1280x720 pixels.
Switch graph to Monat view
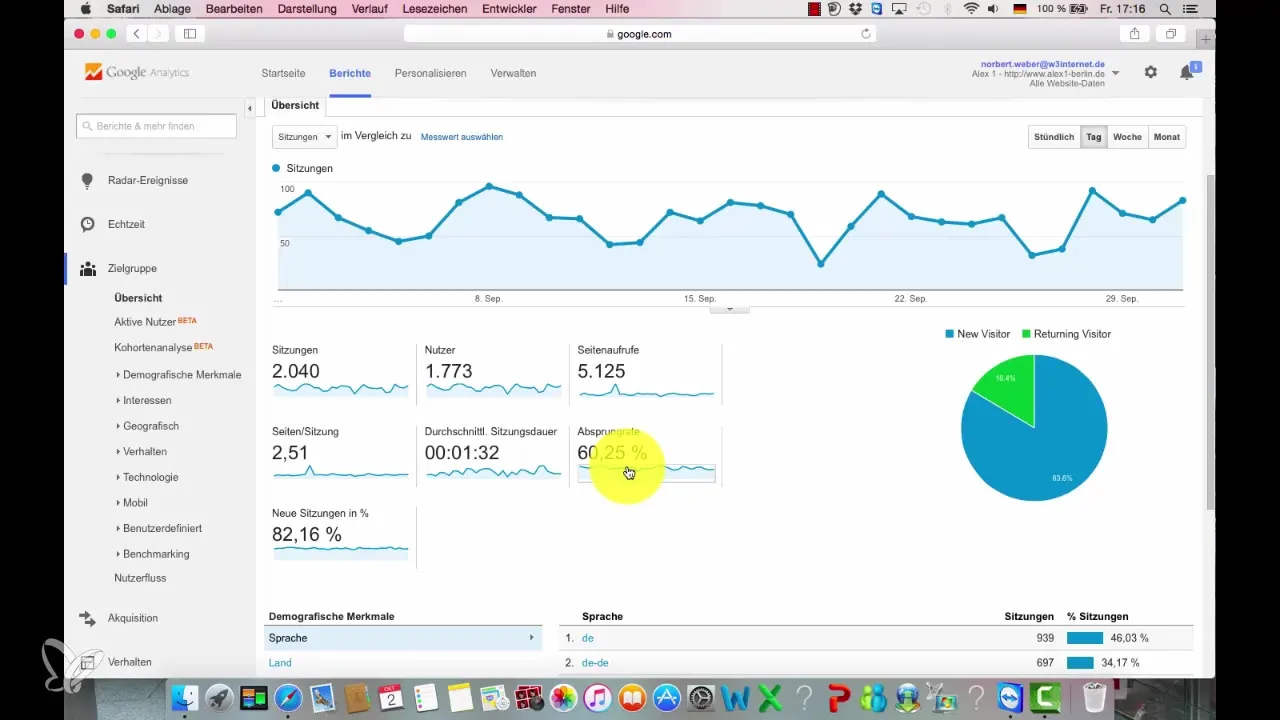coord(1166,137)
